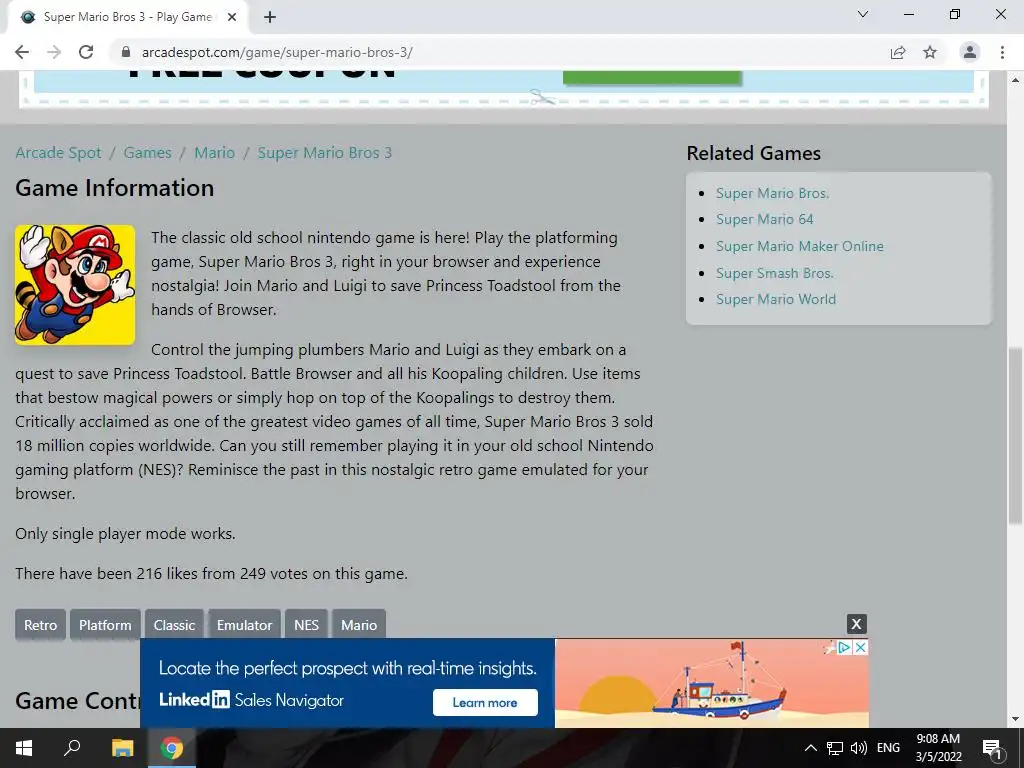
Task: Click the padlock site info icon
Action: (127, 52)
